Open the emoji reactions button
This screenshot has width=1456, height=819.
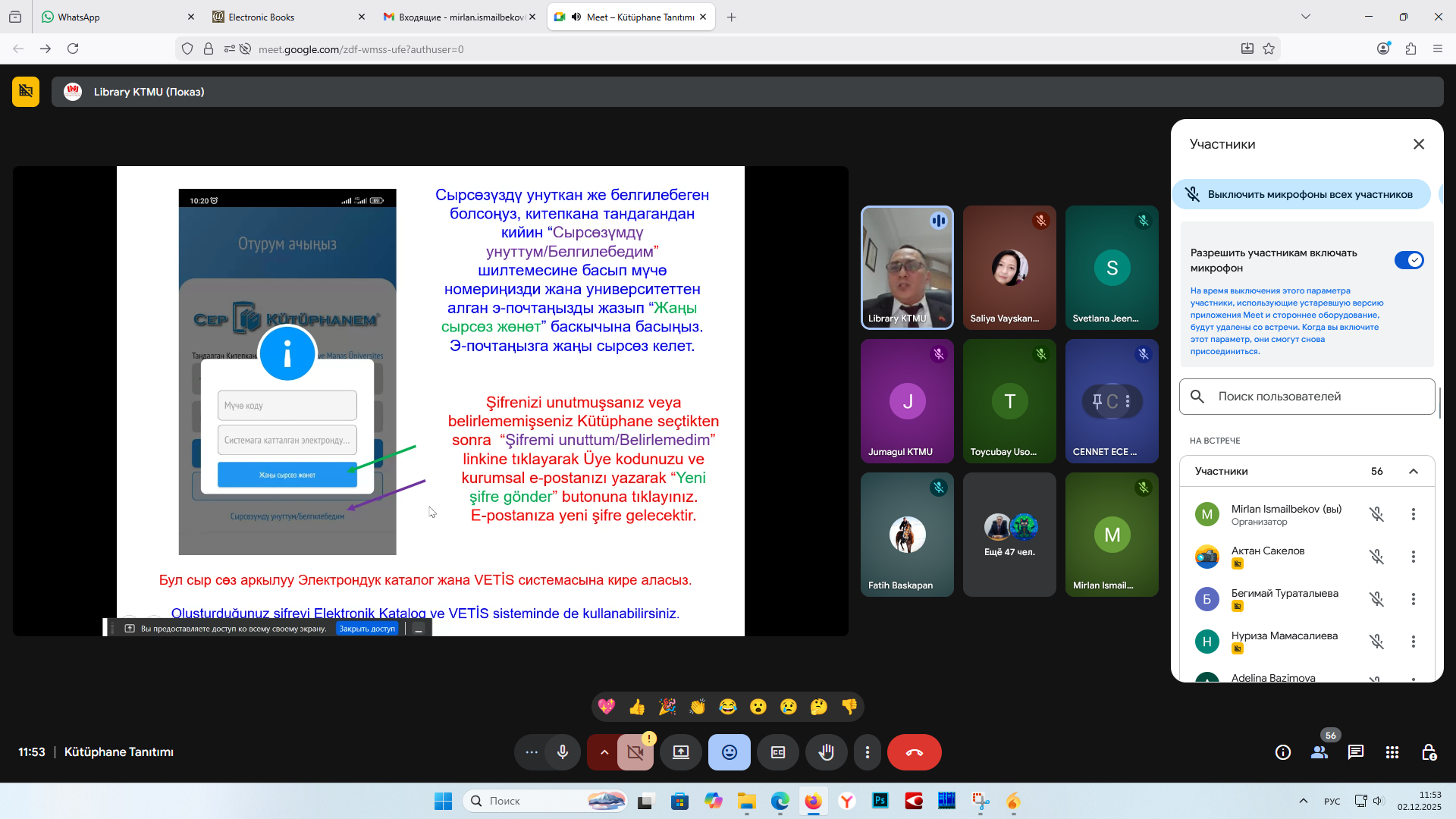[729, 752]
